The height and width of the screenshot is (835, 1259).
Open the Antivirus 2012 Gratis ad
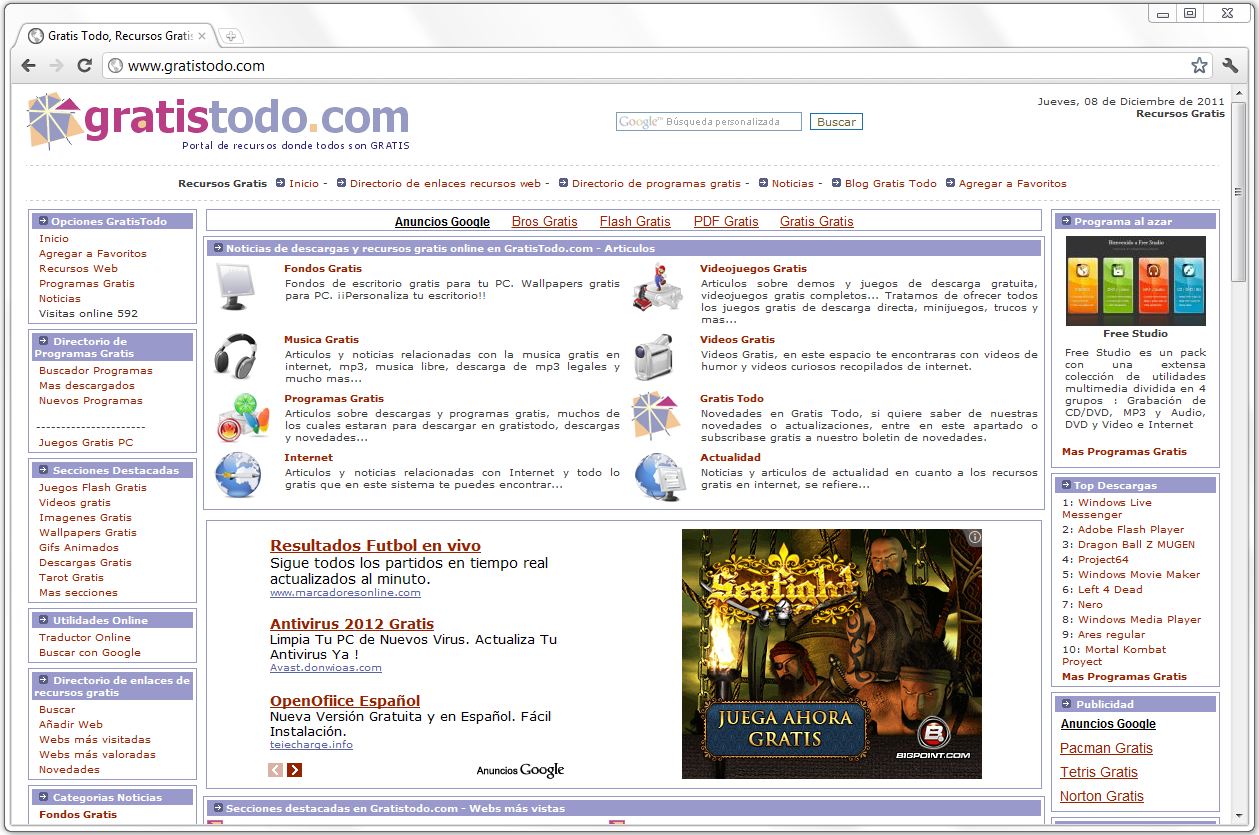click(x=352, y=624)
